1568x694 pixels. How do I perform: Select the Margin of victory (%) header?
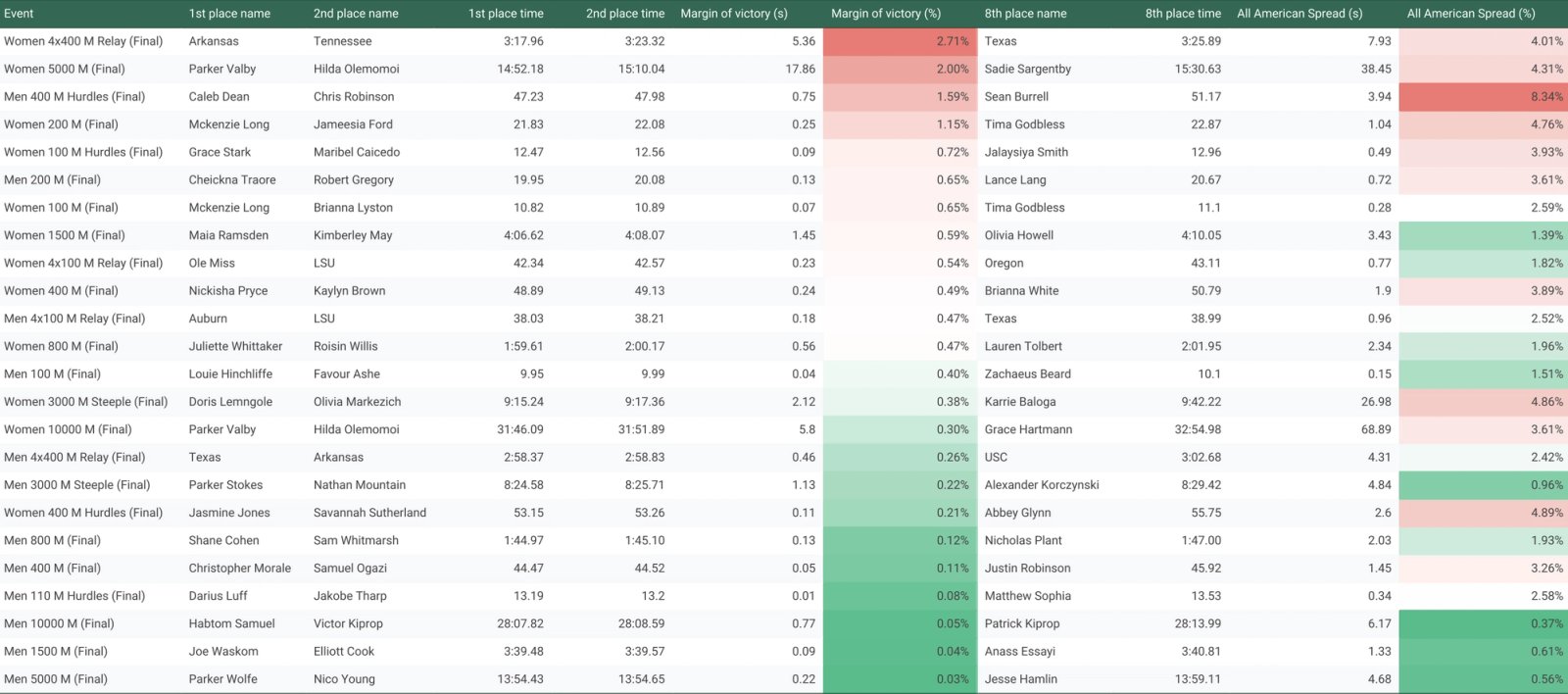point(886,14)
